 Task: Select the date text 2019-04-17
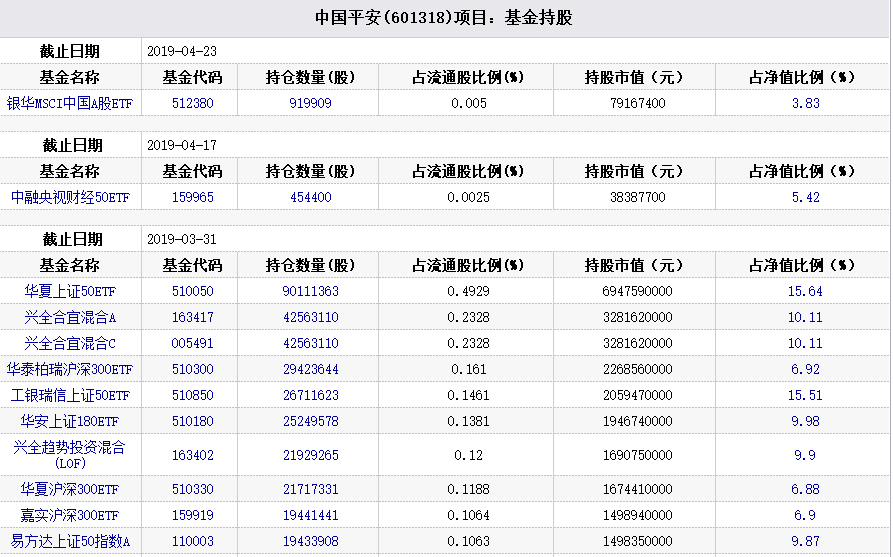coord(182,146)
